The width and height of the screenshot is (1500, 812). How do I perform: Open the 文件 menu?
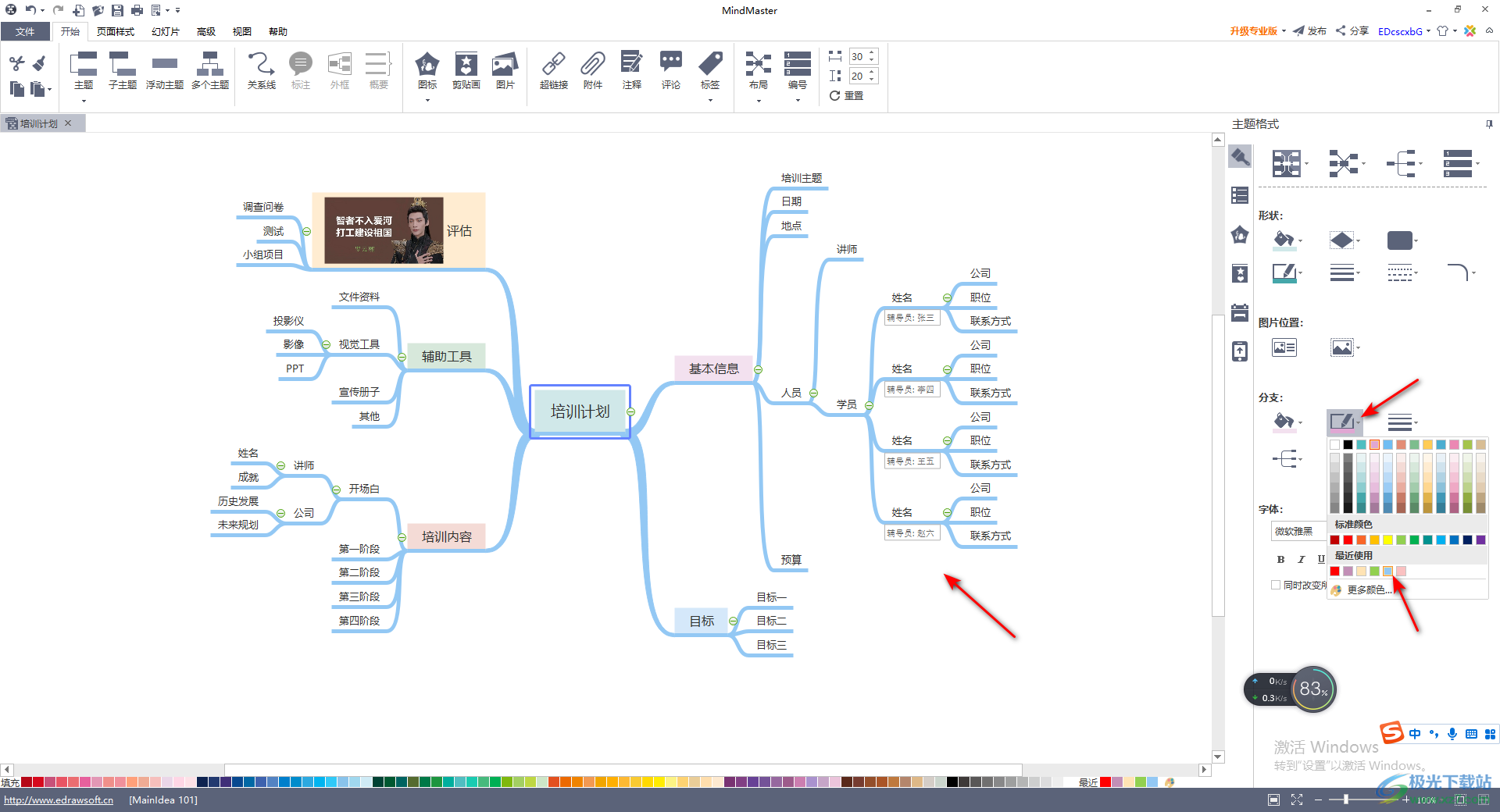(x=25, y=31)
